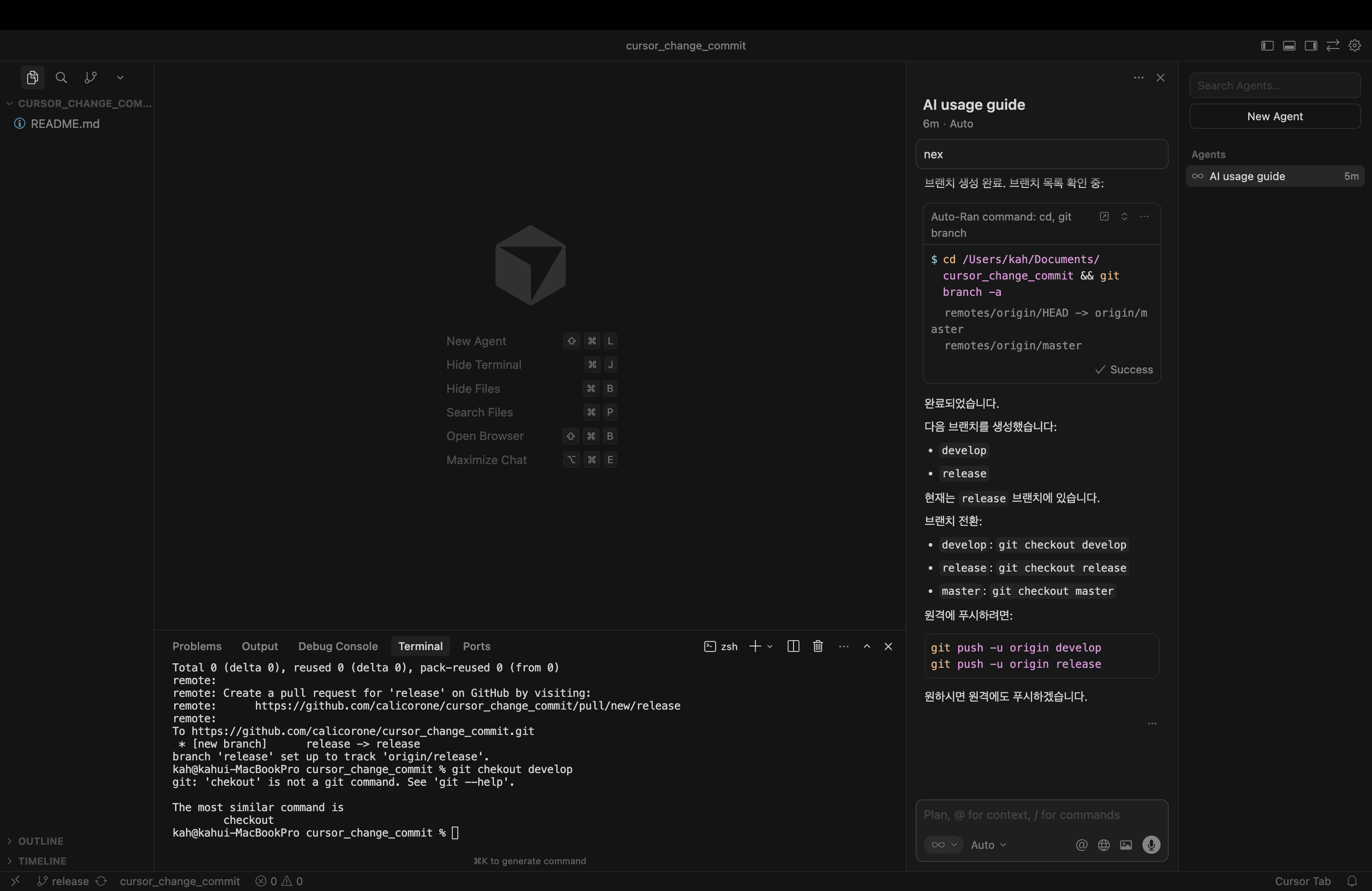This screenshot has width=1372, height=891.
Task: Switch to the Problems tab
Action: point(196,646)
